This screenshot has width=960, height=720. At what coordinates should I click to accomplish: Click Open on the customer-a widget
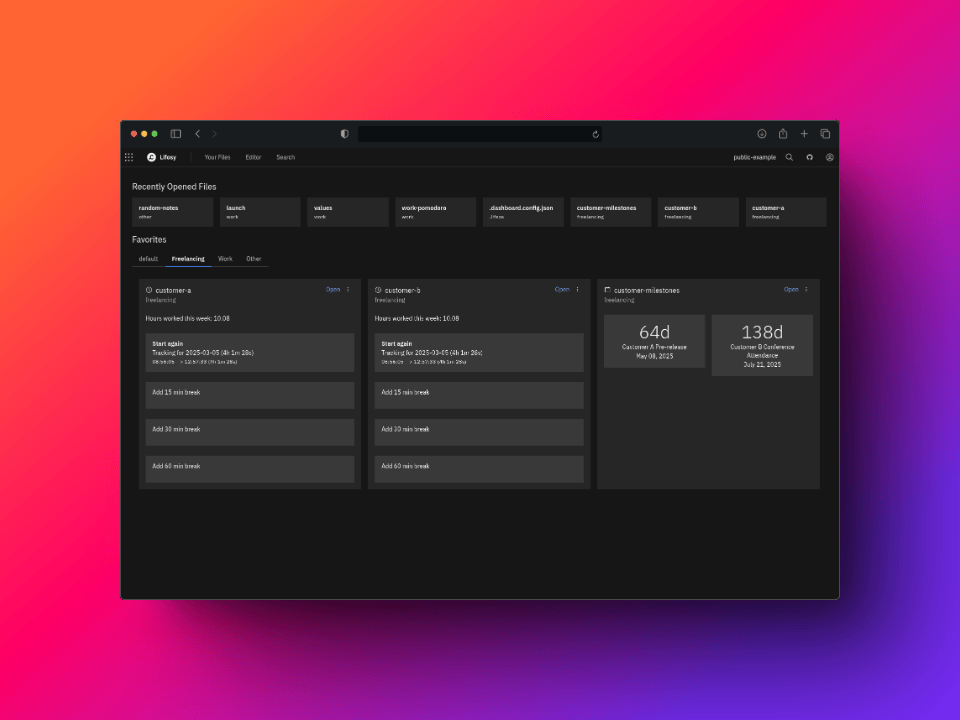tap(331, 289)
